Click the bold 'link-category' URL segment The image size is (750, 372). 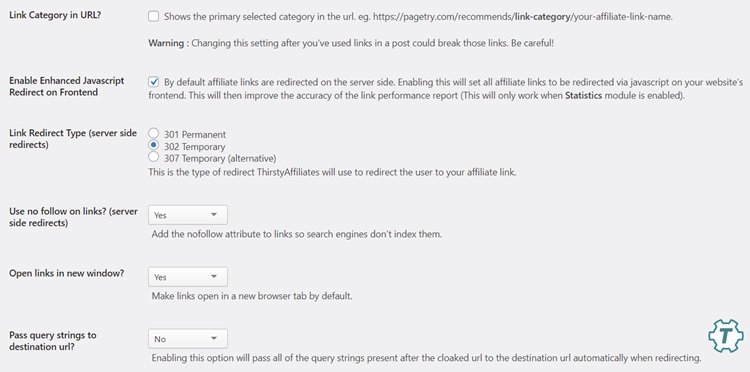[543, 17]
